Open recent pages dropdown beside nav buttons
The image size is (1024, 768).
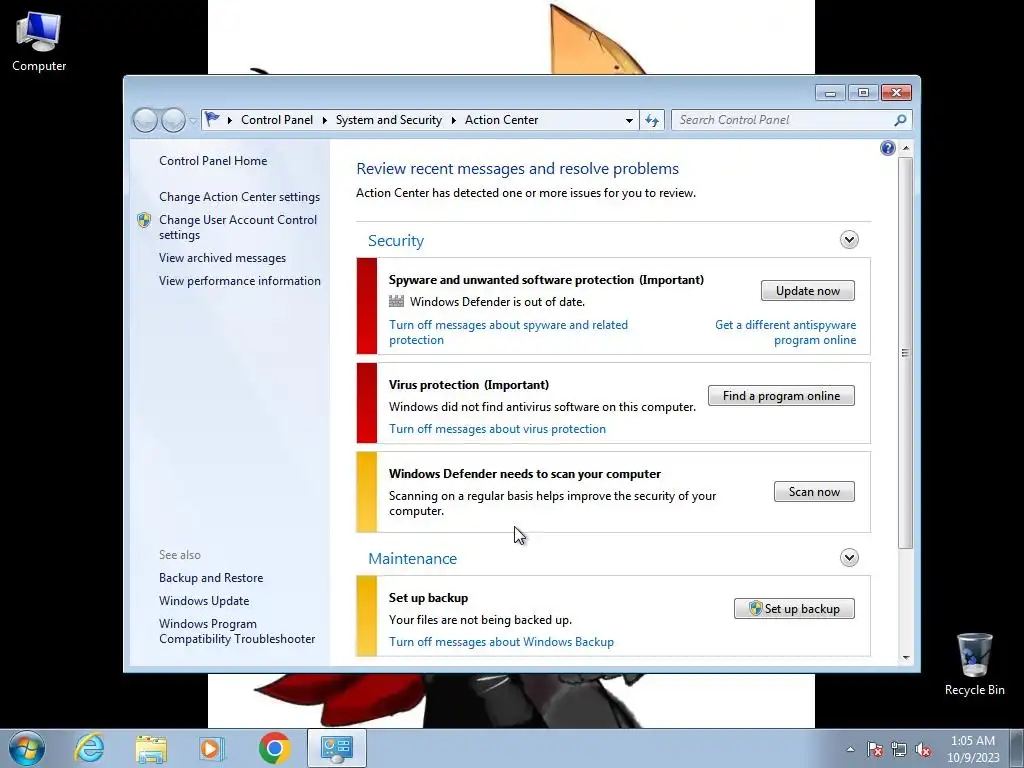[x=193, y=121]
